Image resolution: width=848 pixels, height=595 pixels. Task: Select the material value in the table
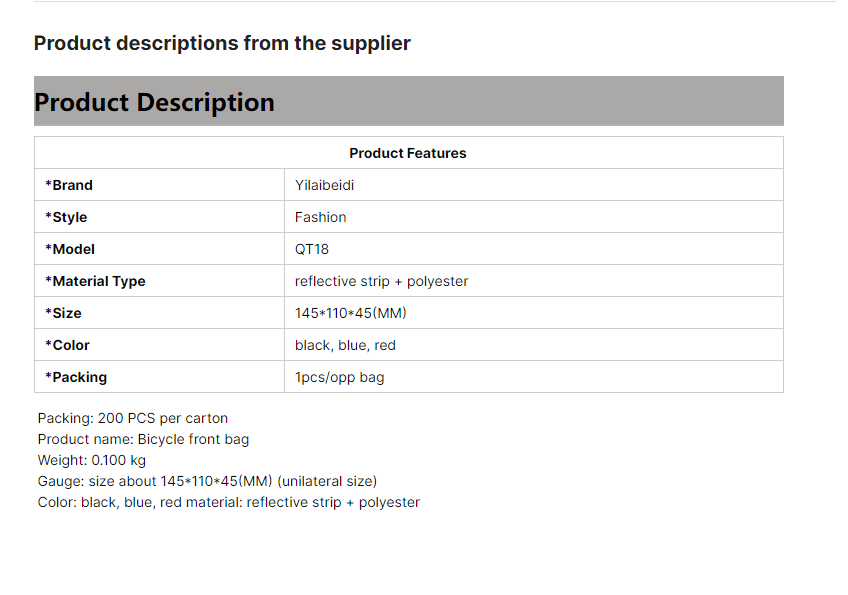click(x=381, y=281)
